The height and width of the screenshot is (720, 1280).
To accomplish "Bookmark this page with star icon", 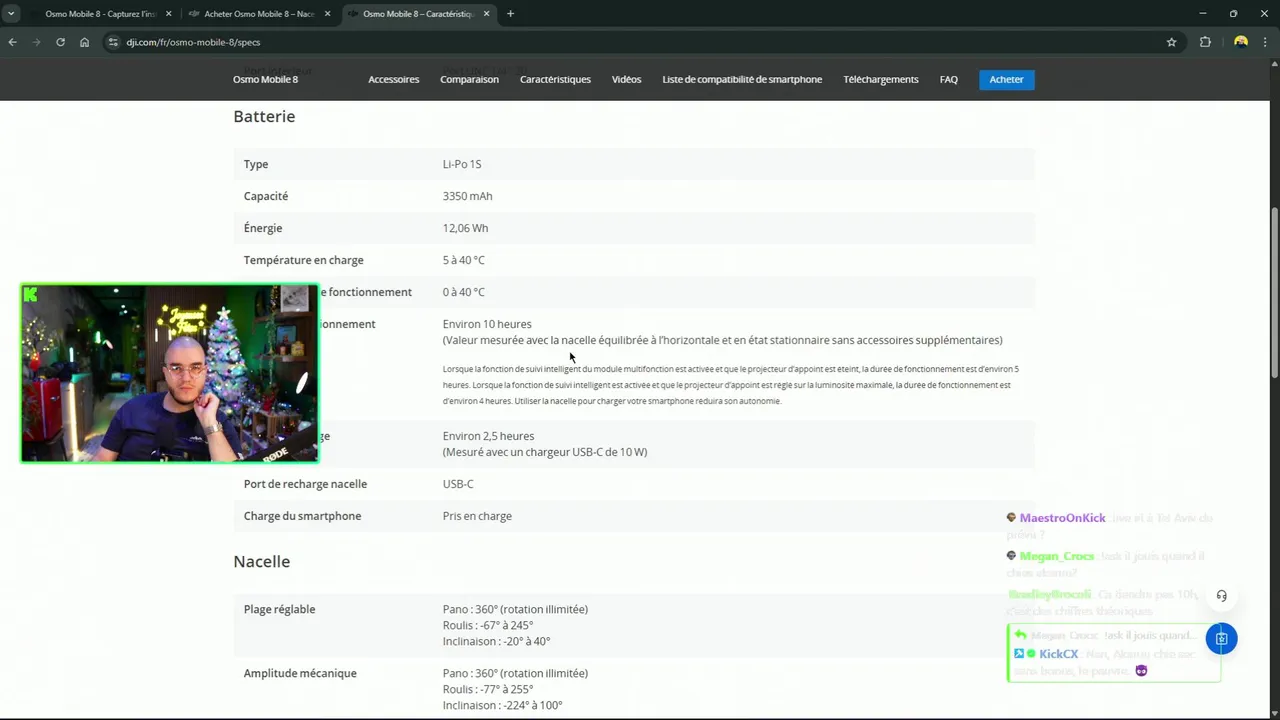I will (1171, 42).
